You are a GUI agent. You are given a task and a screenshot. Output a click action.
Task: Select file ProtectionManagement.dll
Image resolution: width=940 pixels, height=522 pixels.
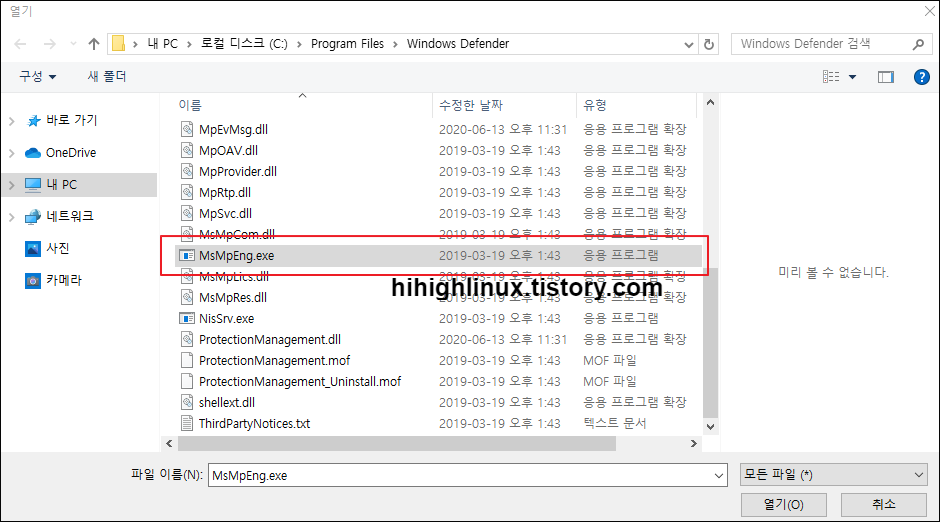270,339
